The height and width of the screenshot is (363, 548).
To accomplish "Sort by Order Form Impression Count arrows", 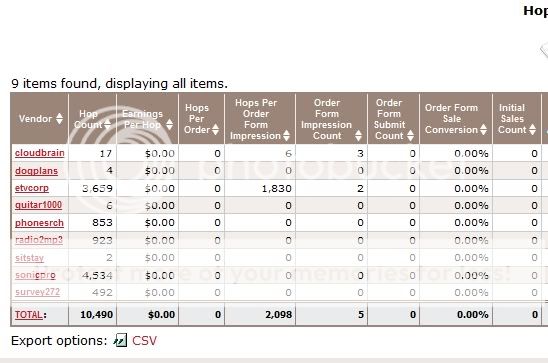I will pyautogui.click(x=358, y=135).
